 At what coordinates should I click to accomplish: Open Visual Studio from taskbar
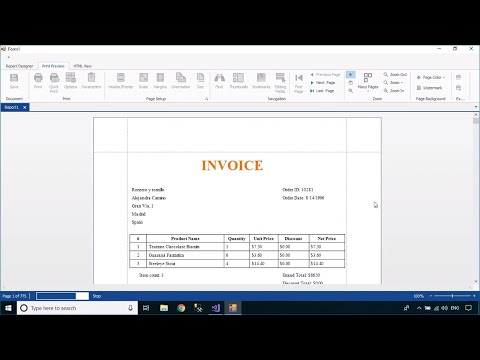[x=216, y=308]
